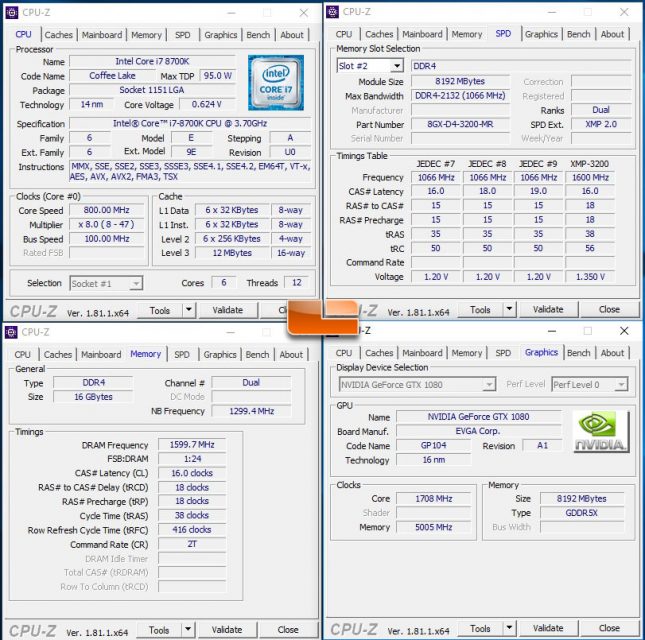Screen dimensions: 645x640
Task: Click the Code Name value Coffee Lake
Action: pyautogui.click(x=112, y=76)
